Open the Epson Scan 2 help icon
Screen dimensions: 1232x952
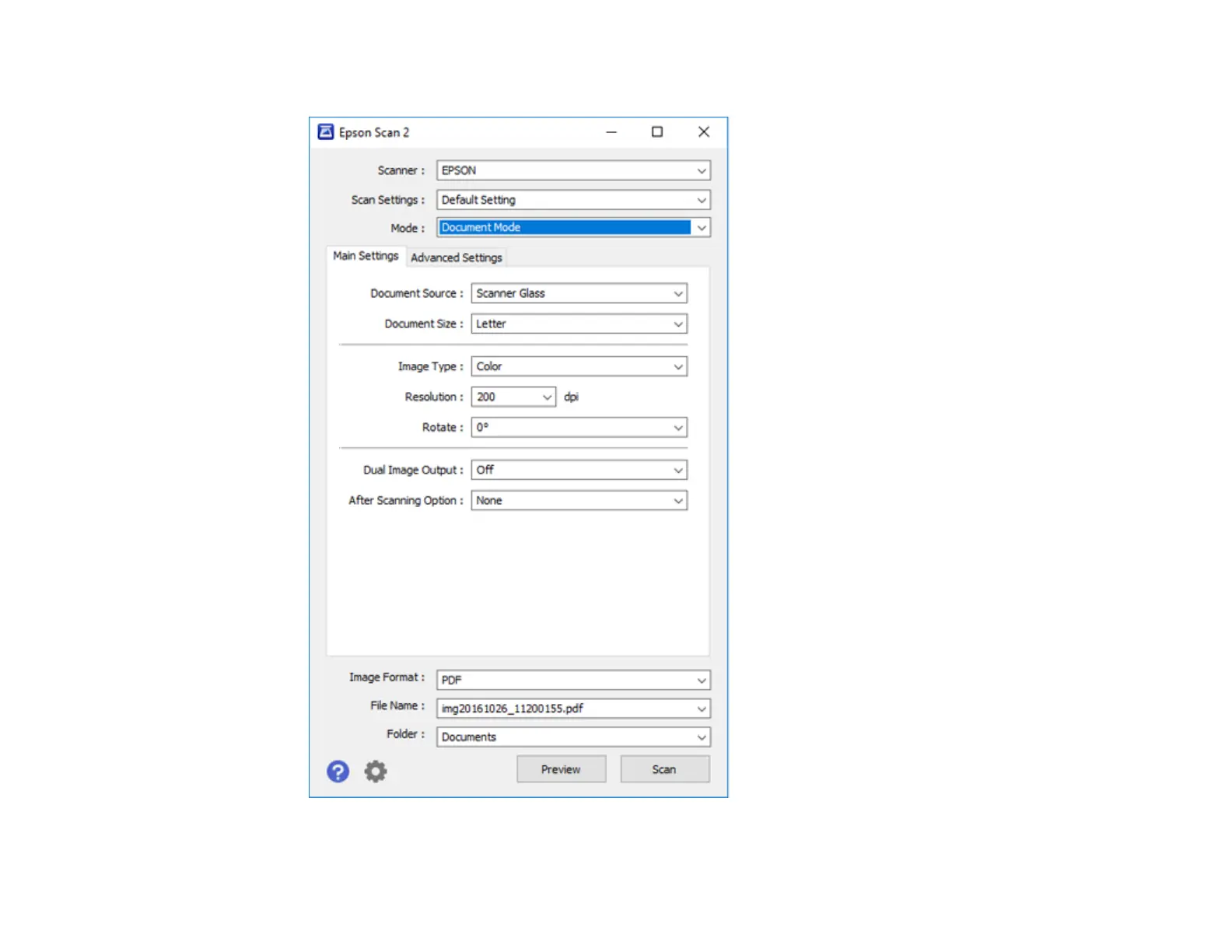[338, 772]
